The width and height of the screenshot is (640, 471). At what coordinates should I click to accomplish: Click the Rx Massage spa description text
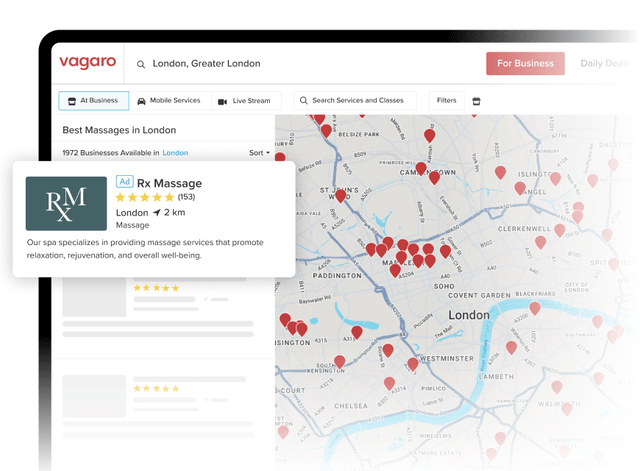[145, 249]
